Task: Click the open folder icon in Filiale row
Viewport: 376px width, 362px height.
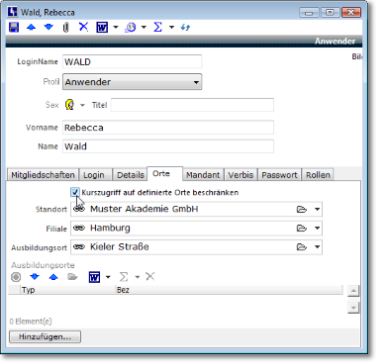Action: [x=301, y=228]
